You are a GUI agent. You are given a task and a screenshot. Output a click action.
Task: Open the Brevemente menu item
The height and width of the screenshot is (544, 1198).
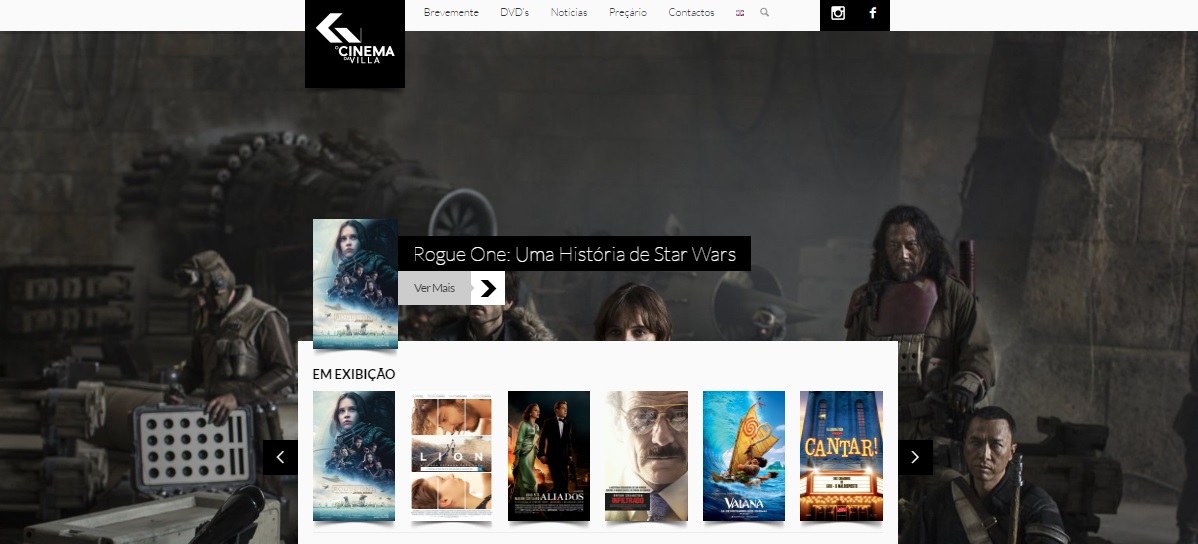tap(451, 12)
